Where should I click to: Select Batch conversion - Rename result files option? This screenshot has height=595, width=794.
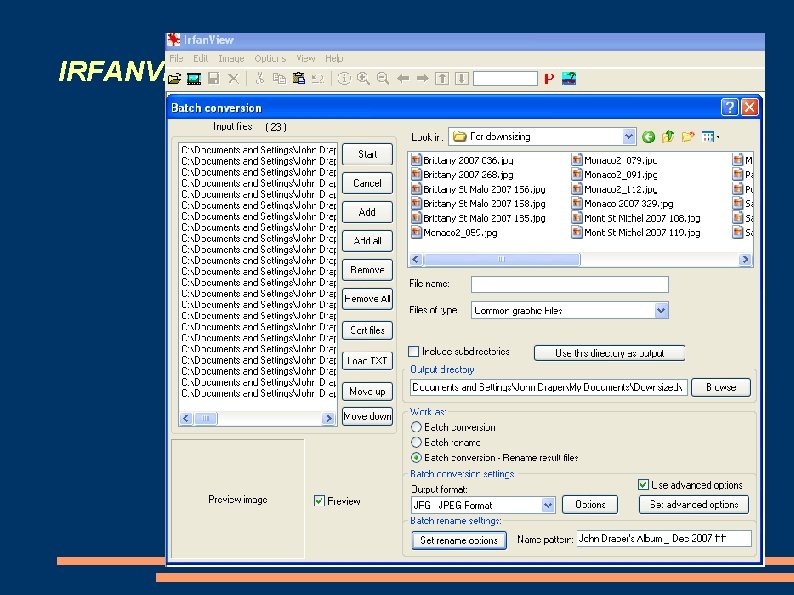pyautogui.click(x=416, y=458)
